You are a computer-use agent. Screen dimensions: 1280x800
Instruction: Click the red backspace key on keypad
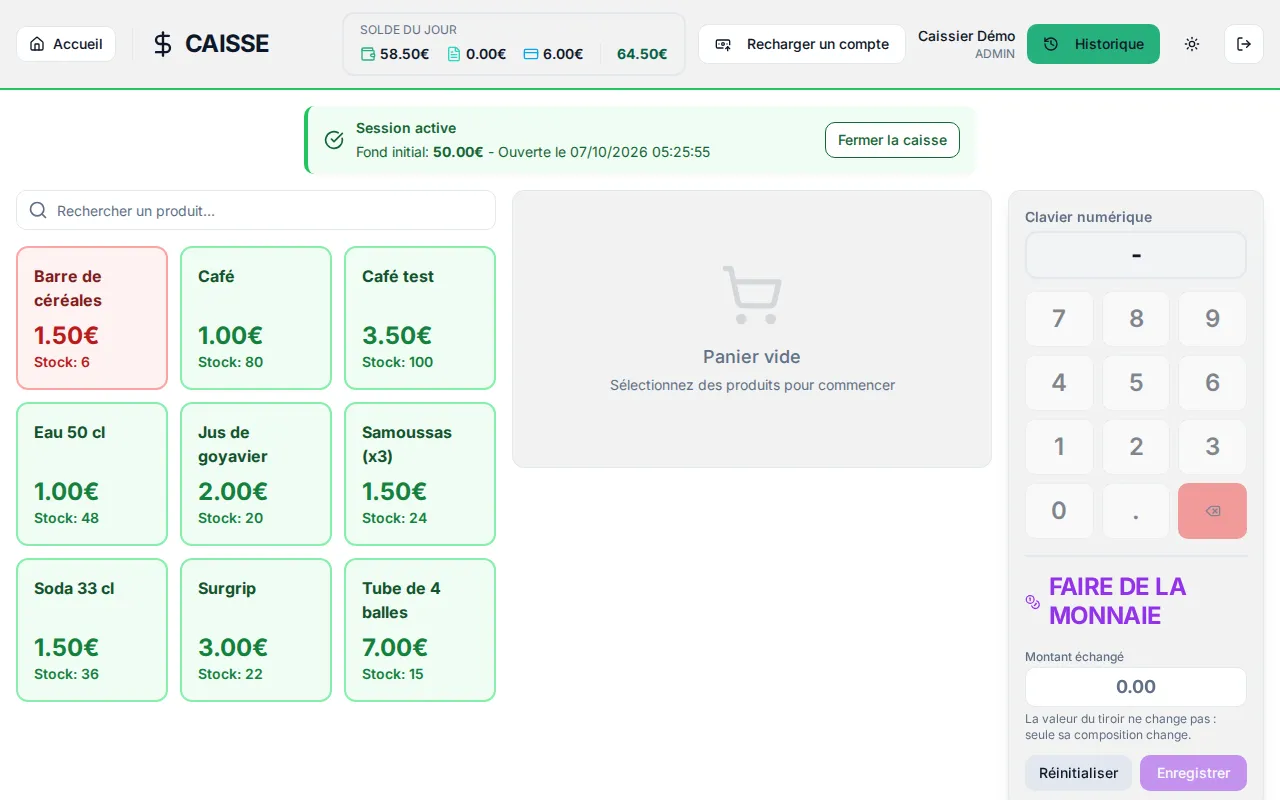click(1212, 511)
